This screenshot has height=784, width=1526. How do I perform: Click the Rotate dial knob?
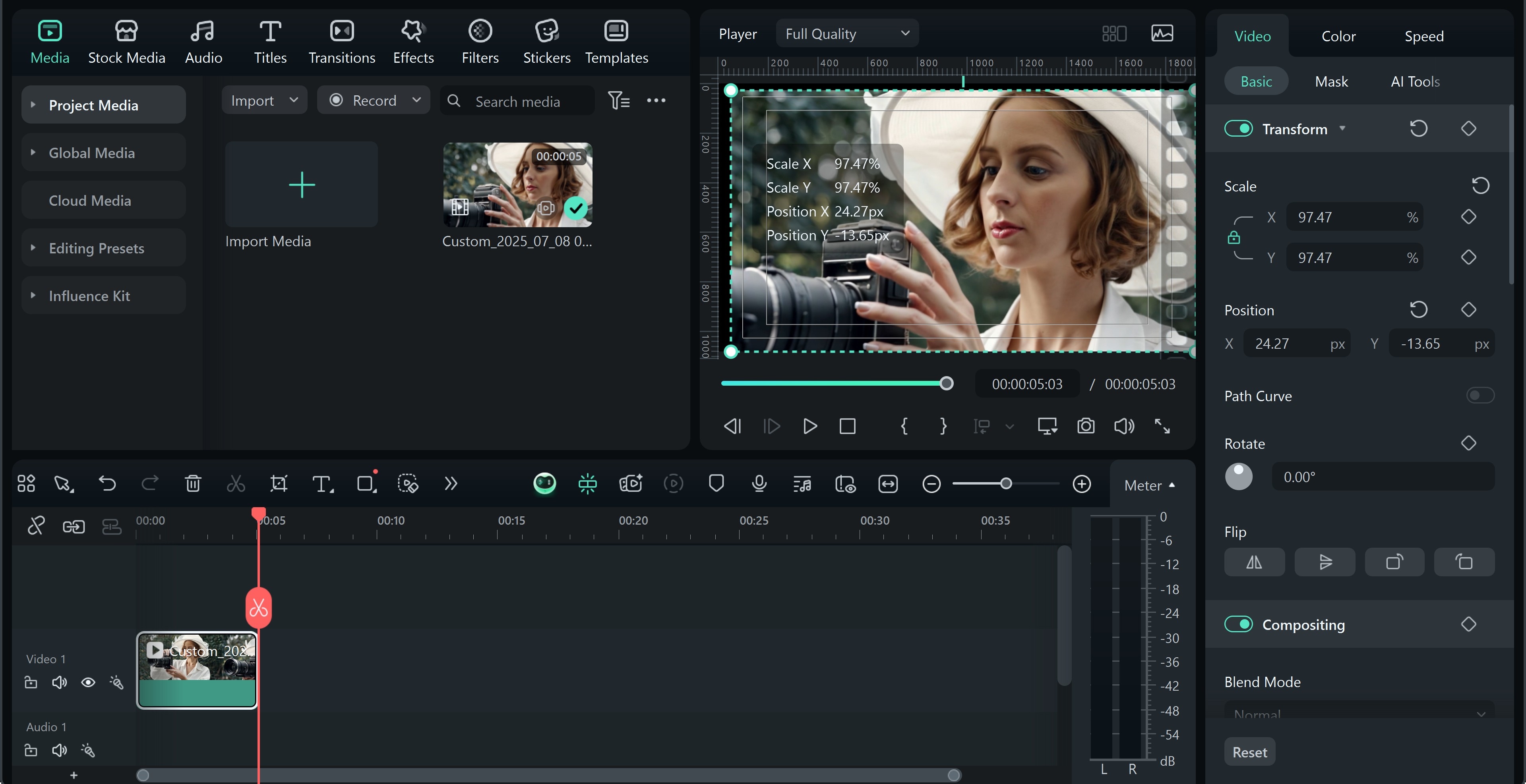1239,477
